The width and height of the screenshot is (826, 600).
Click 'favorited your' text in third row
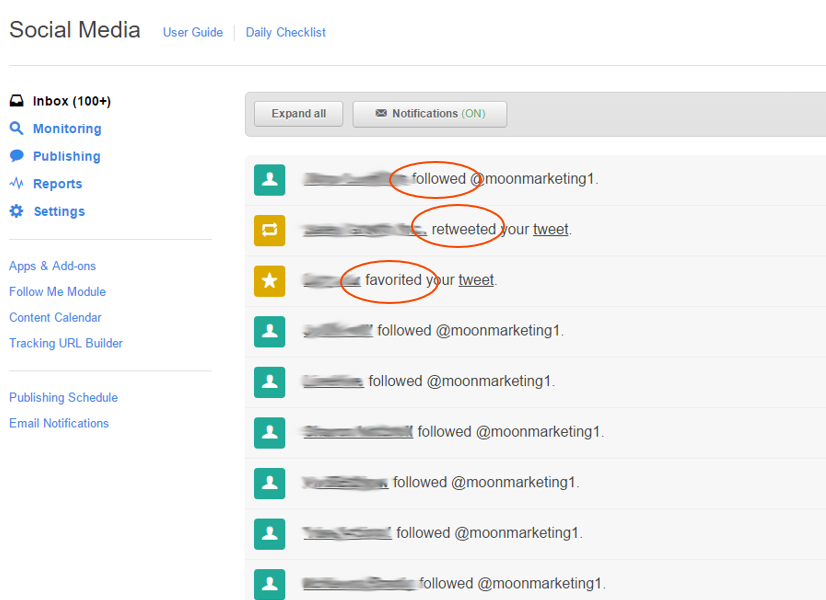tap(410, 280)
